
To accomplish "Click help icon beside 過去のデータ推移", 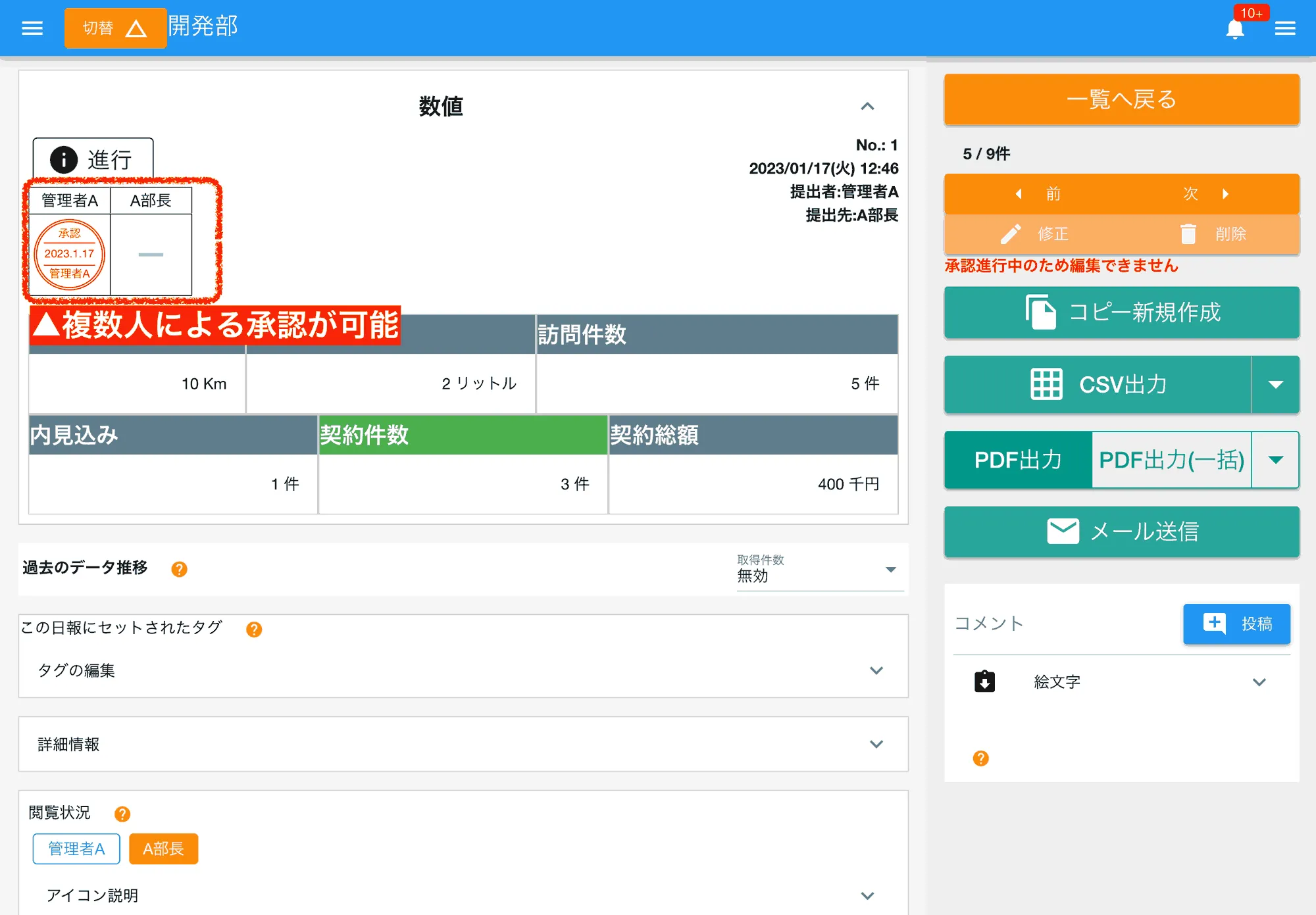I will 179,569.
